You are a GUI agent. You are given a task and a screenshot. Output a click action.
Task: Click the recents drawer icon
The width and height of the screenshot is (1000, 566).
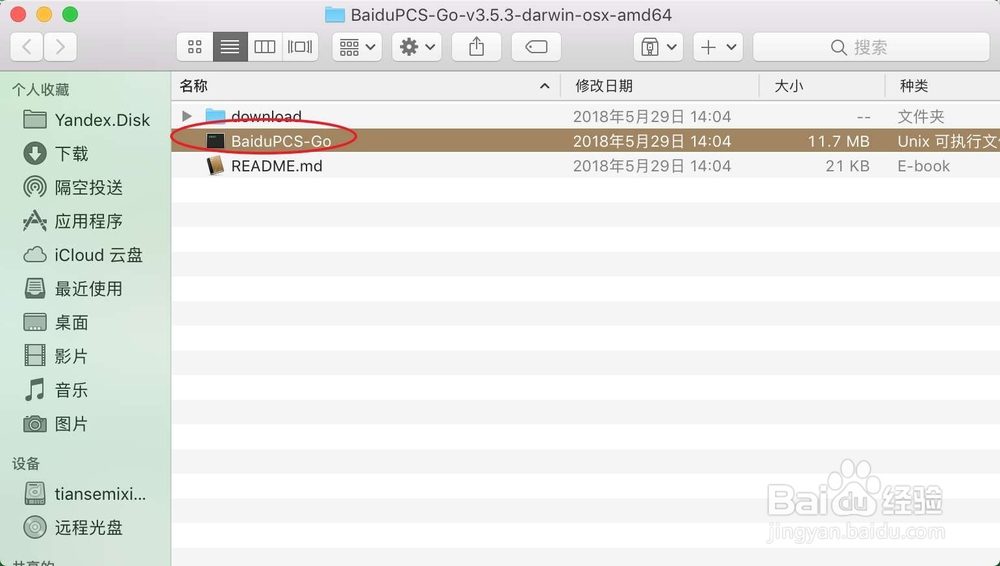[34, 288]
